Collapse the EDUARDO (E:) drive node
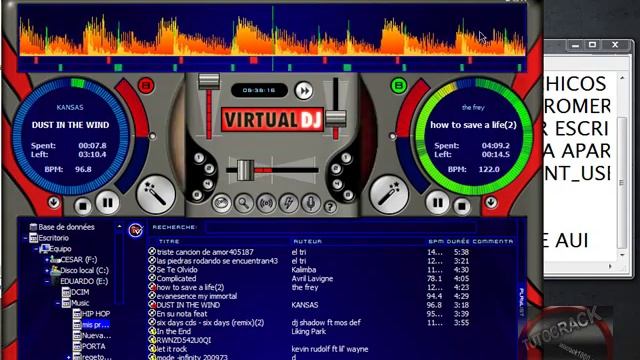Image resolution: width=640 pixels, height=360 pixels. pos(47,281)
